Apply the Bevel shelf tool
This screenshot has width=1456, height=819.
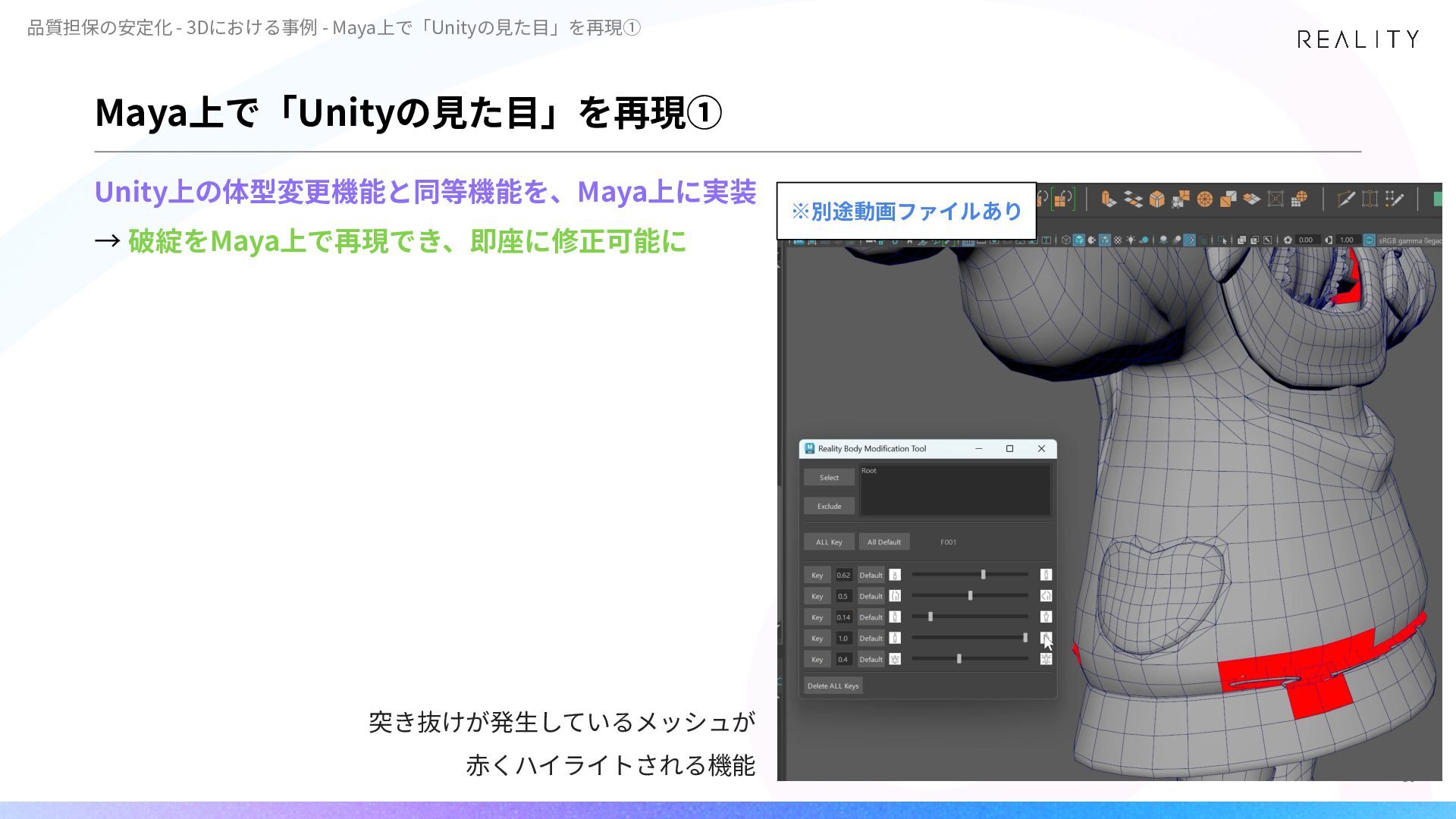pyautogui.click(x=1156, y=199)
